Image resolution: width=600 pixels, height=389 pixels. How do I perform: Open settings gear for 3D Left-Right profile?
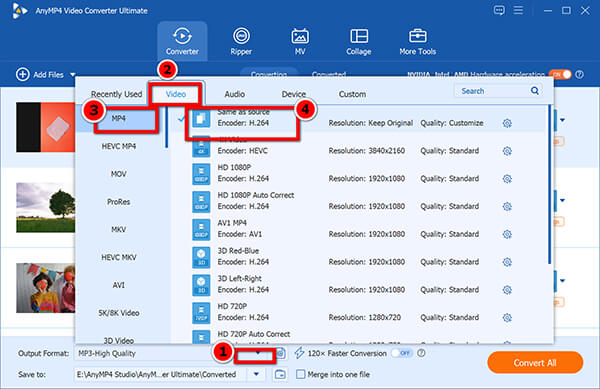point(507,290)
